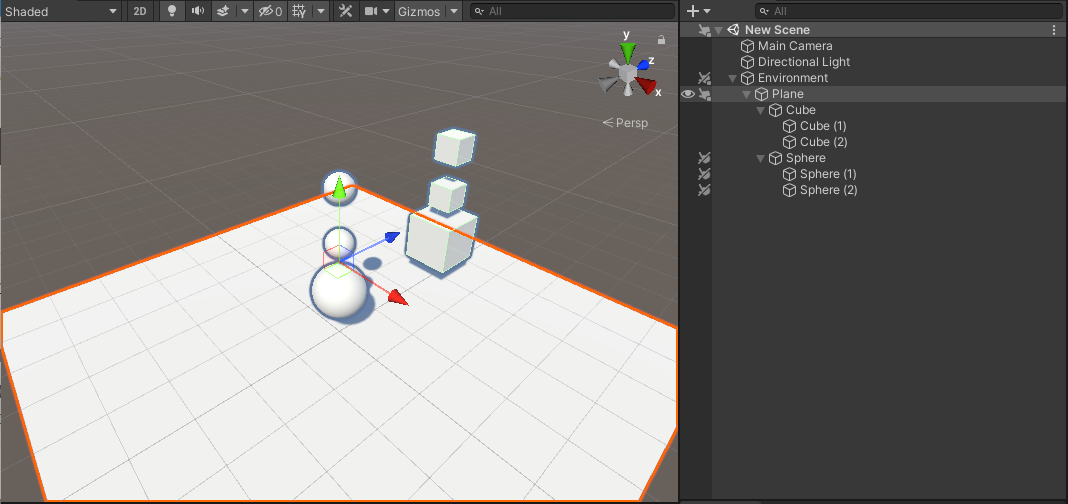Open the Gizmos menu button

tap(420, 11)
